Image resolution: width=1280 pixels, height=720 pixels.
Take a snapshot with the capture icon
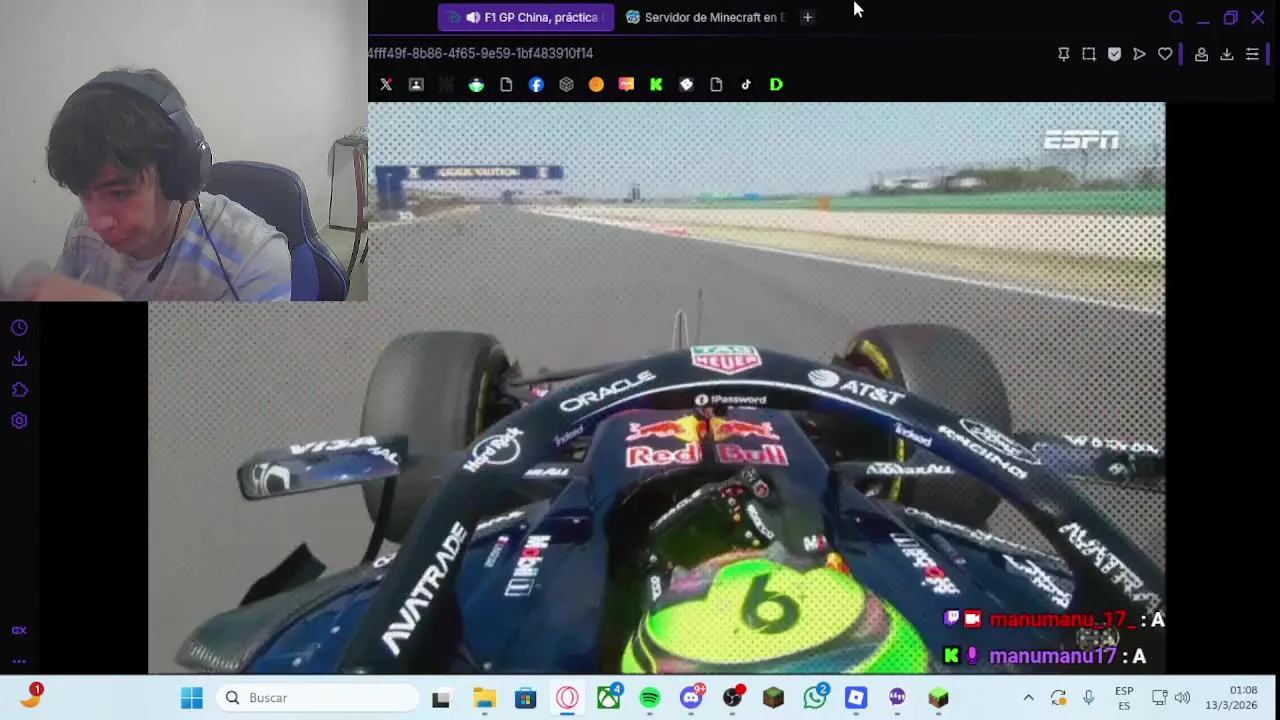[x=1089, y=54]
